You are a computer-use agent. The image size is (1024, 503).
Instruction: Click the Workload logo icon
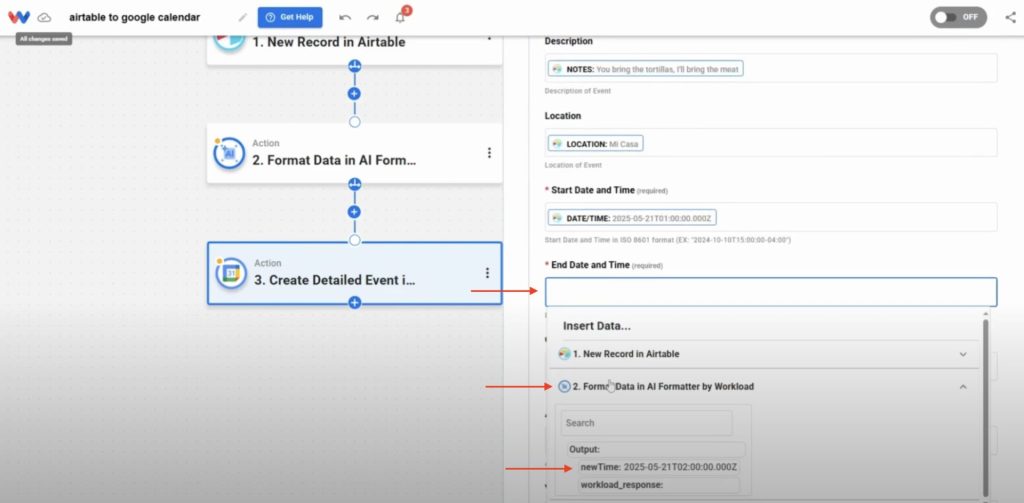[x=19, y=18]
